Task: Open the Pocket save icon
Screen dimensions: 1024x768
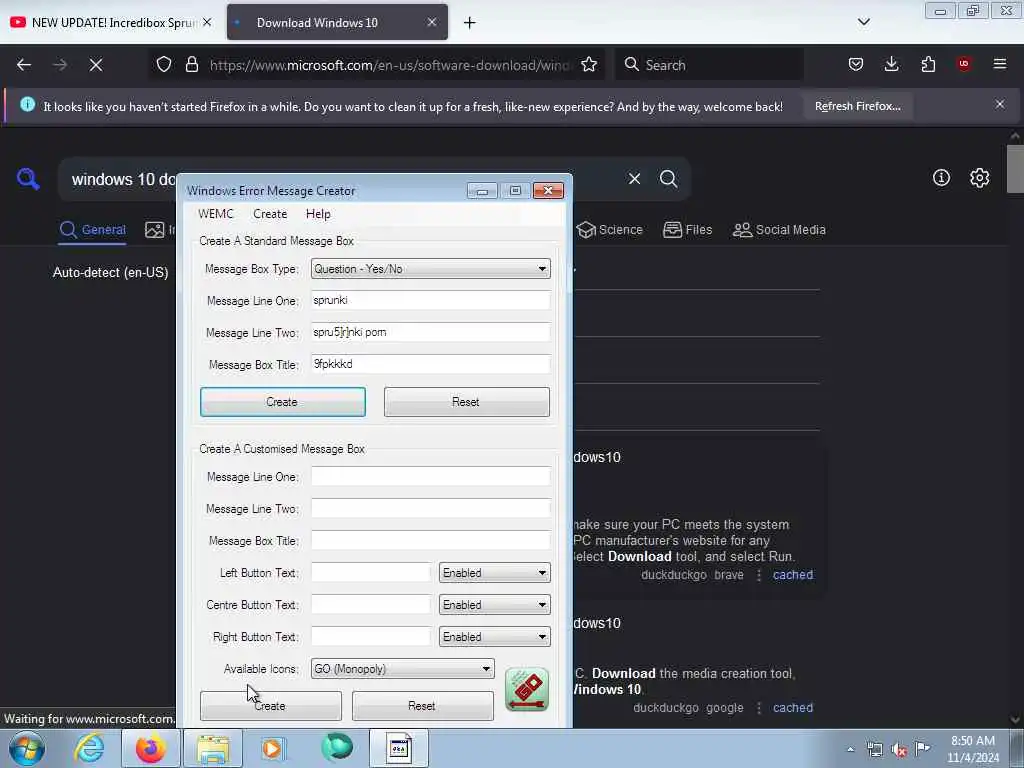Action: (x=856, y=64)
